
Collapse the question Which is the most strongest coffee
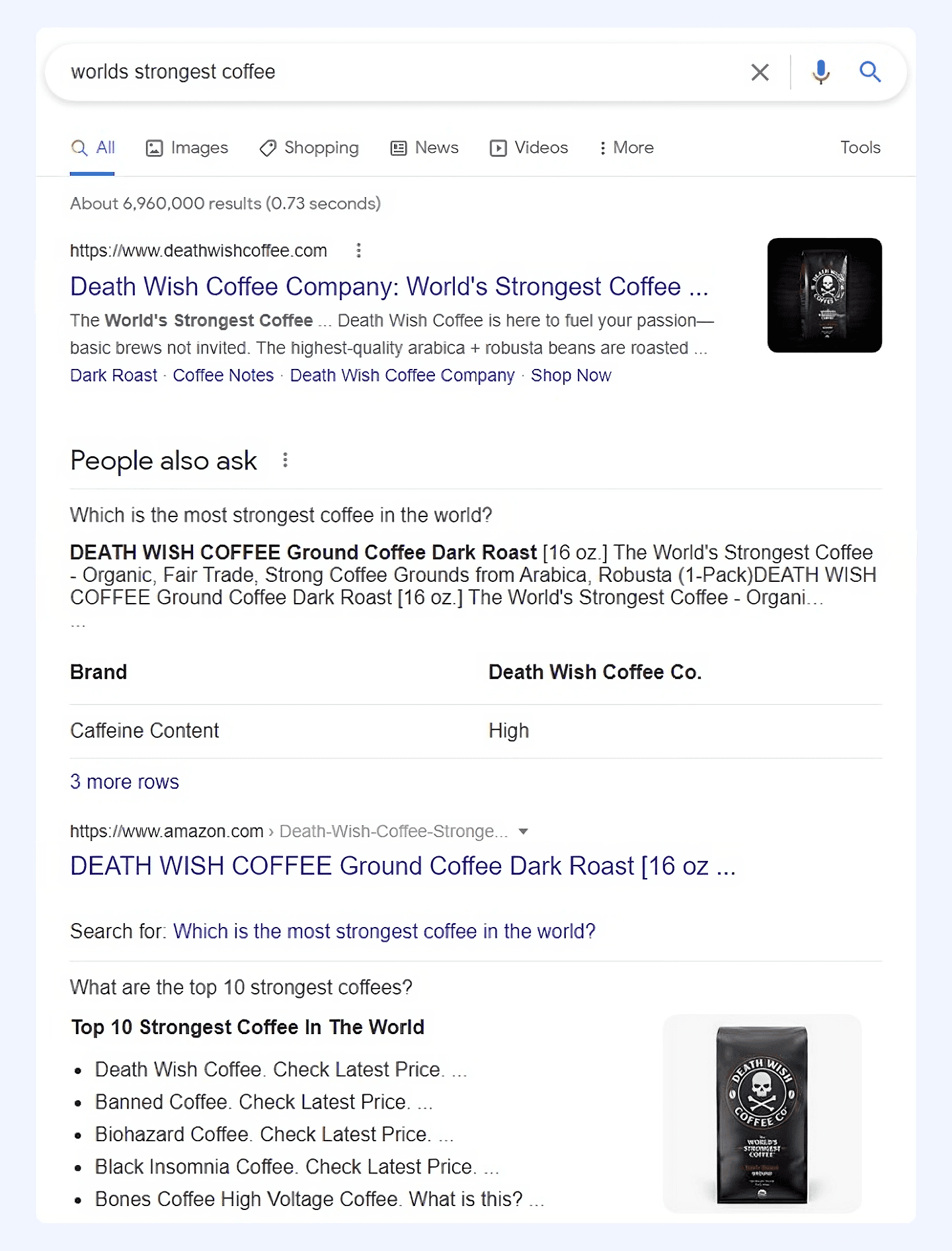point(281,515)
